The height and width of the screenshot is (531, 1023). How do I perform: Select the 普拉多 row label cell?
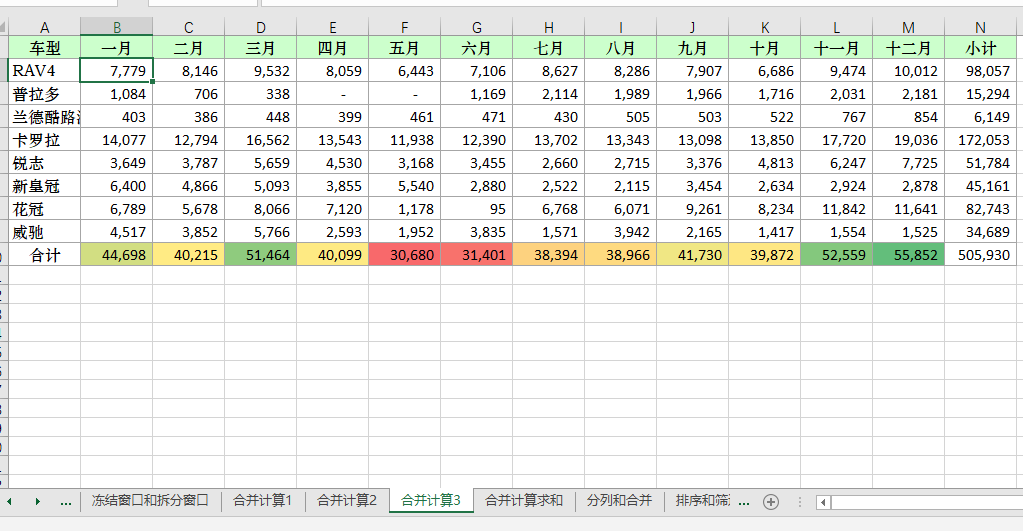[x=44, y=94]
